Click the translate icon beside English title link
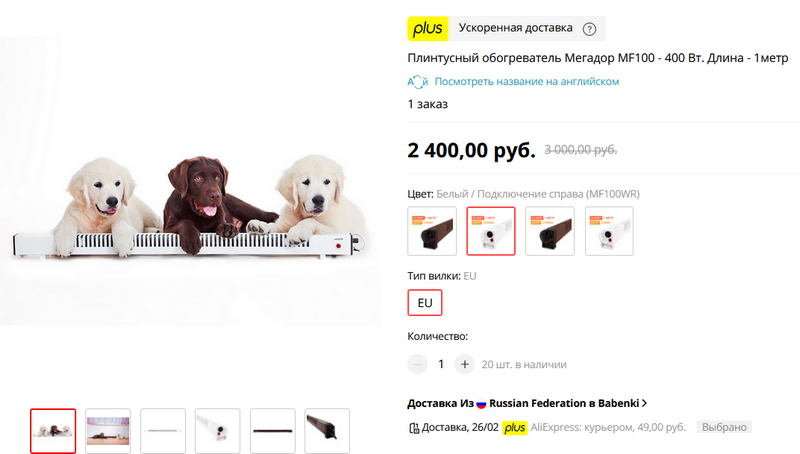Viewport: 800px width, 454px height. click(418, 82)
